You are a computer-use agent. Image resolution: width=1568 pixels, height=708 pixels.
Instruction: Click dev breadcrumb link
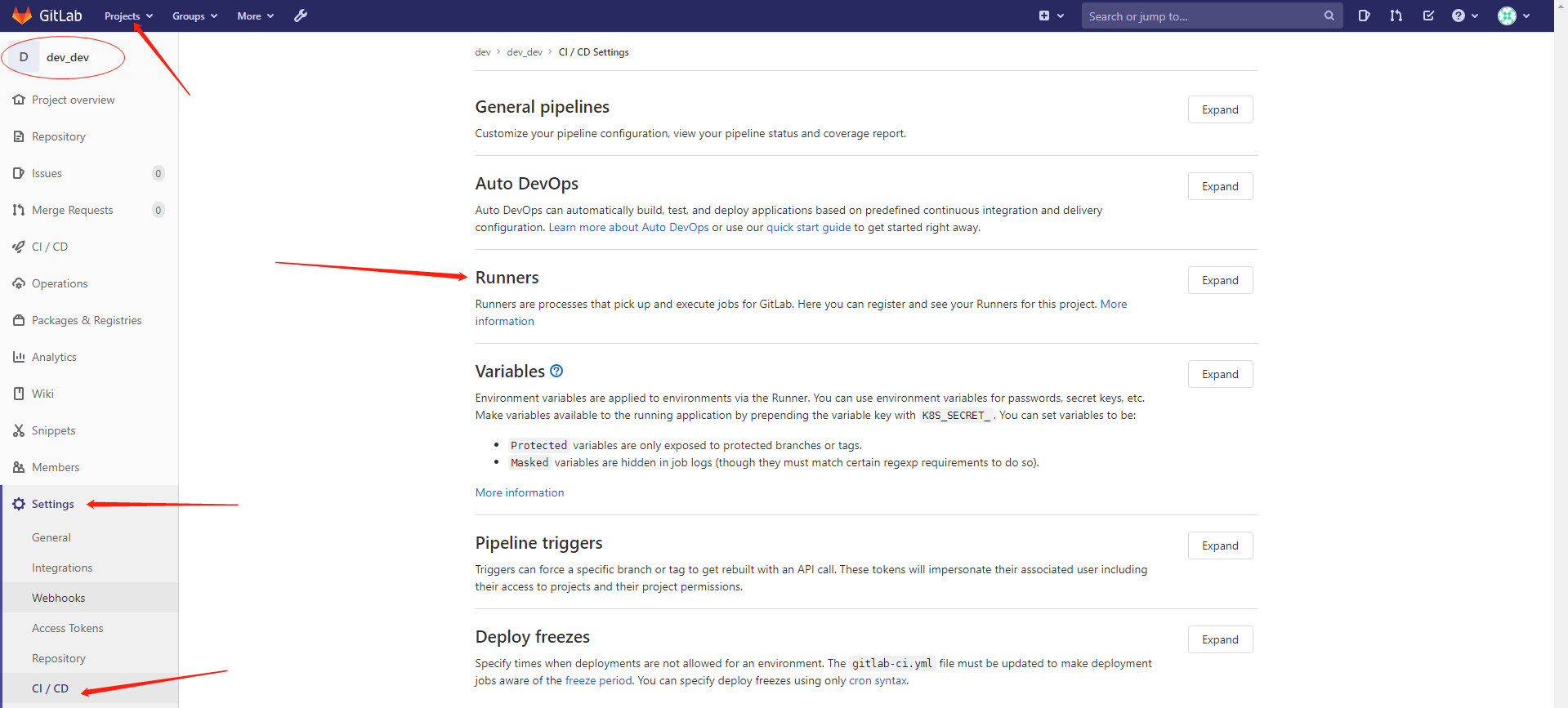[x=483, y=51]
